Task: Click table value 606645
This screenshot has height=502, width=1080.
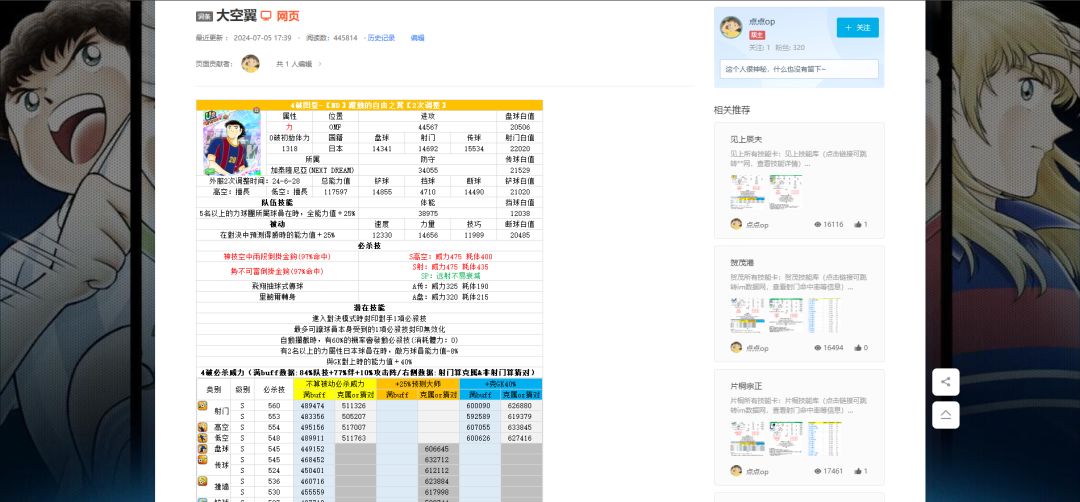Action: click(437, 448)
